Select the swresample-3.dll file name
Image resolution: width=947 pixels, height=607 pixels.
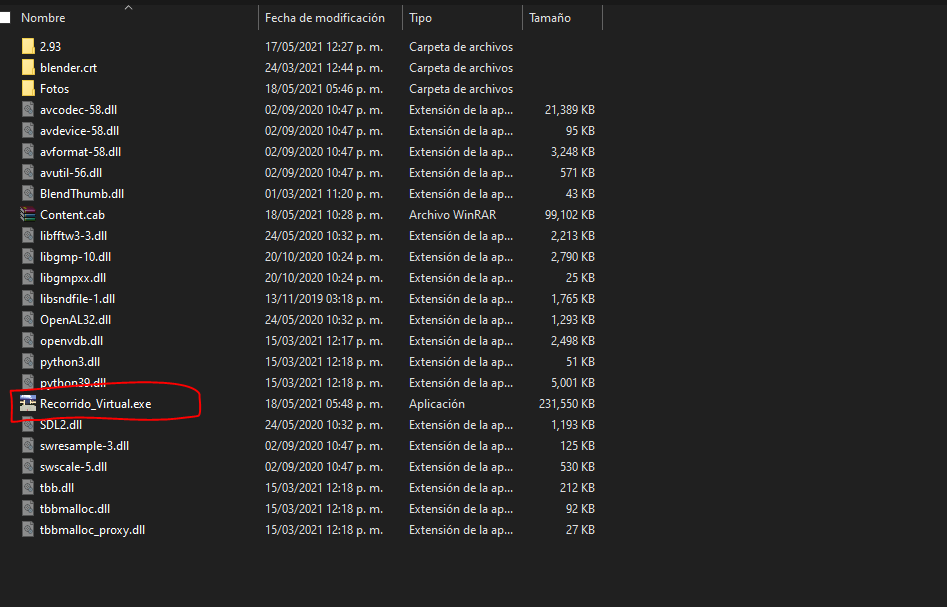click(84, 446)
